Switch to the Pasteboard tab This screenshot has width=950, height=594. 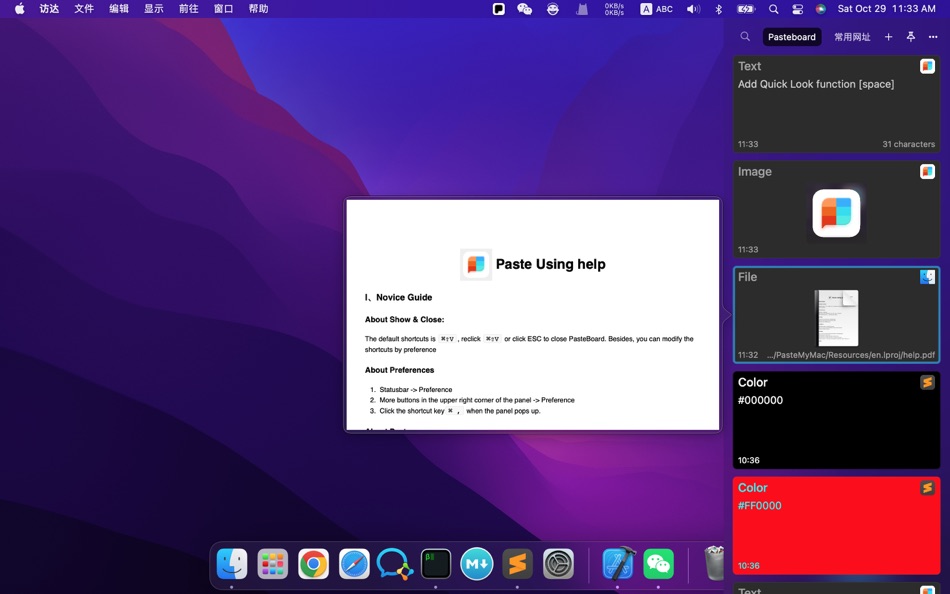[x=791, y=37]
